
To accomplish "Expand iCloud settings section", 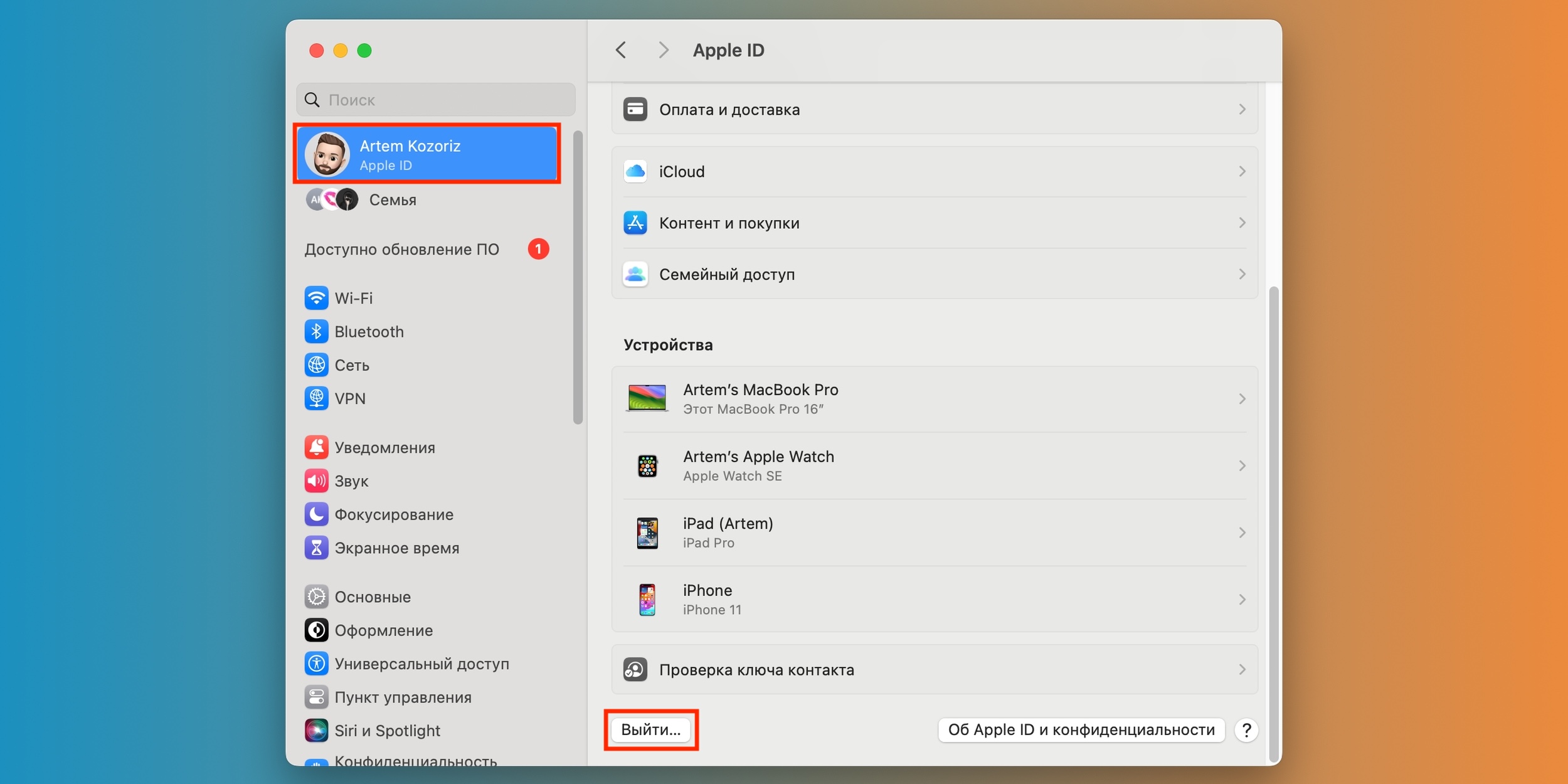I will 934,171.
